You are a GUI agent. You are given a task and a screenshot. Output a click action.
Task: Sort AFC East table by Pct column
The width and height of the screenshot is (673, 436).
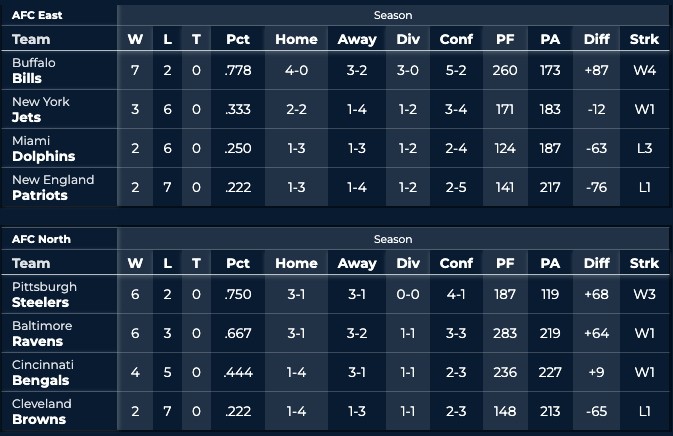click(x=237, y=40)
